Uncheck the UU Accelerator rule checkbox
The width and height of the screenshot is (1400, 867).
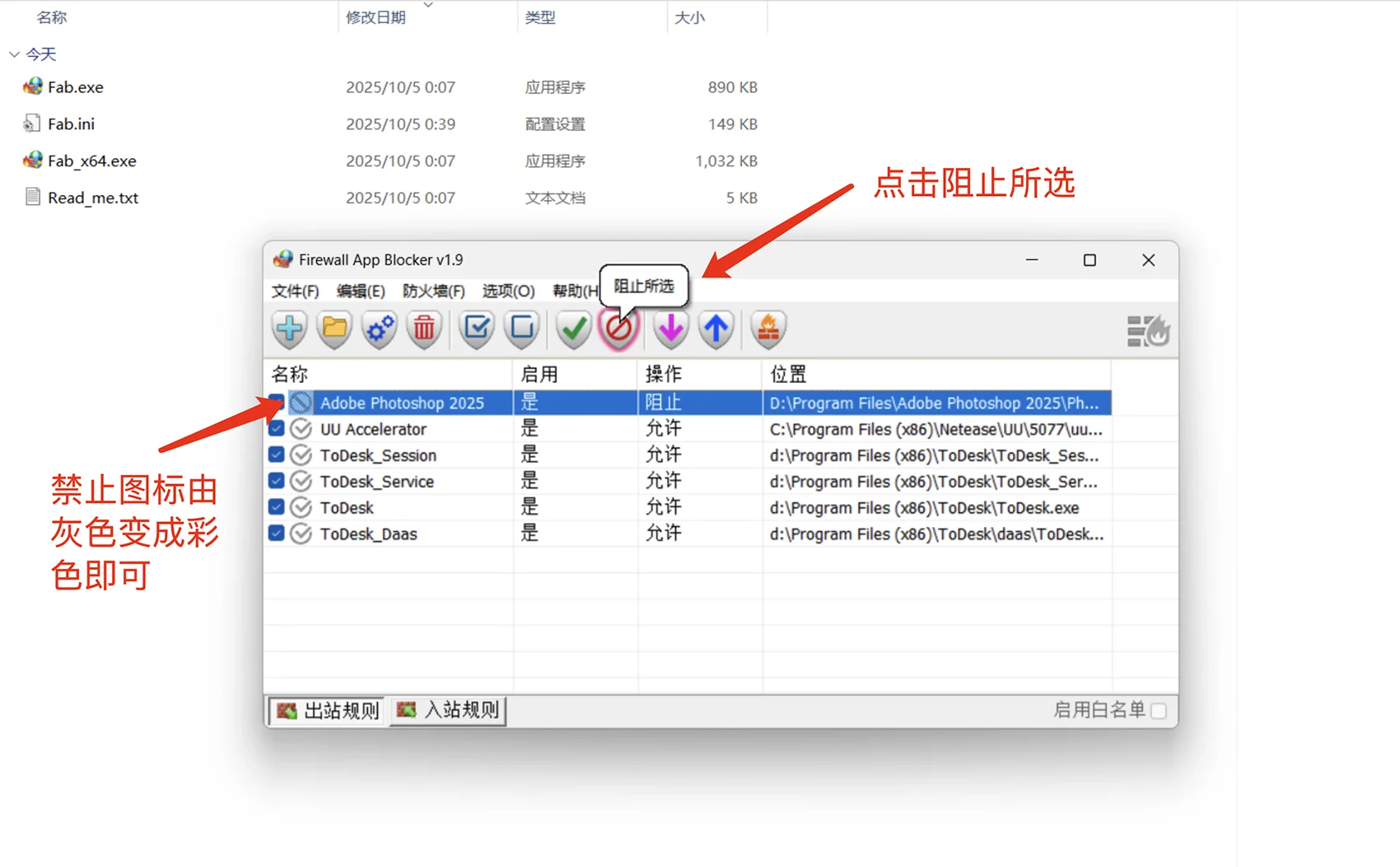(x=277, y=429)
